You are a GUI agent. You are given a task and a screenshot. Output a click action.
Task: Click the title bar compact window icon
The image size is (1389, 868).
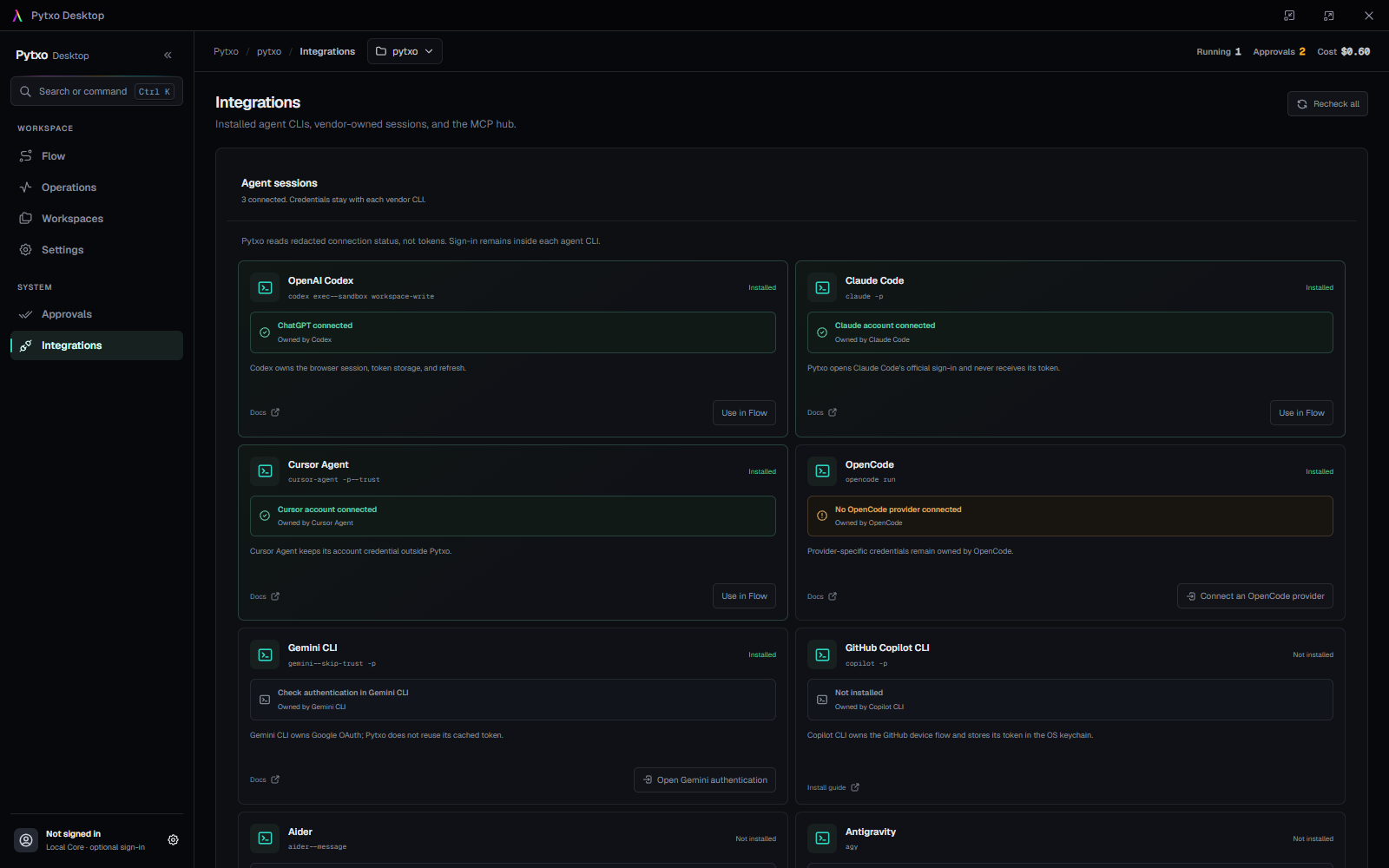[x=1289, y=16]
